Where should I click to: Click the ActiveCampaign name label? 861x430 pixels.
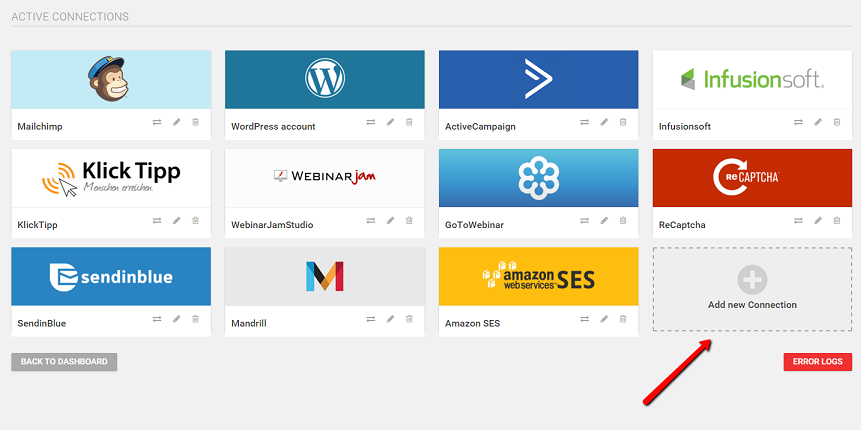click(x=480, y=127)
